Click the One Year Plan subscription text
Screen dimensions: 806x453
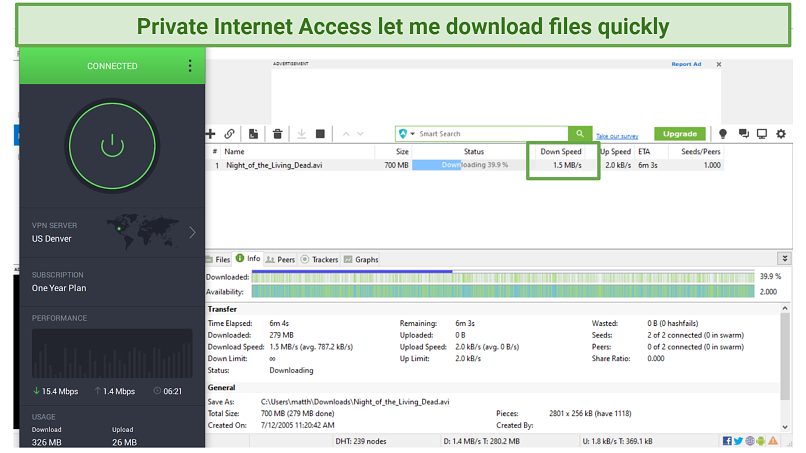coord(59,288)
